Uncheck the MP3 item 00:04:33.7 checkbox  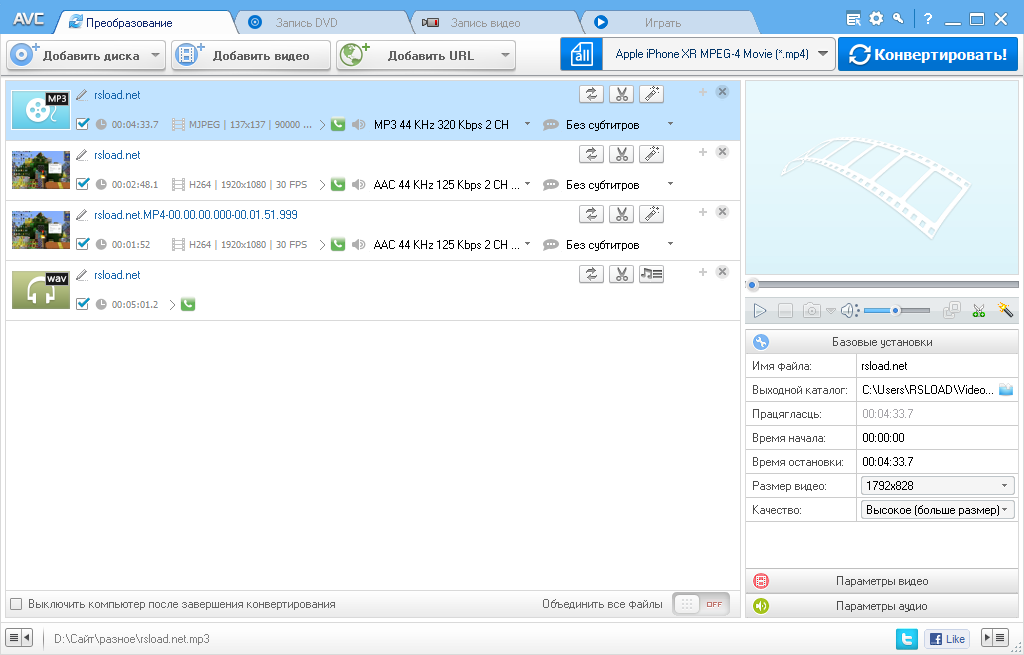pos(82,124)
